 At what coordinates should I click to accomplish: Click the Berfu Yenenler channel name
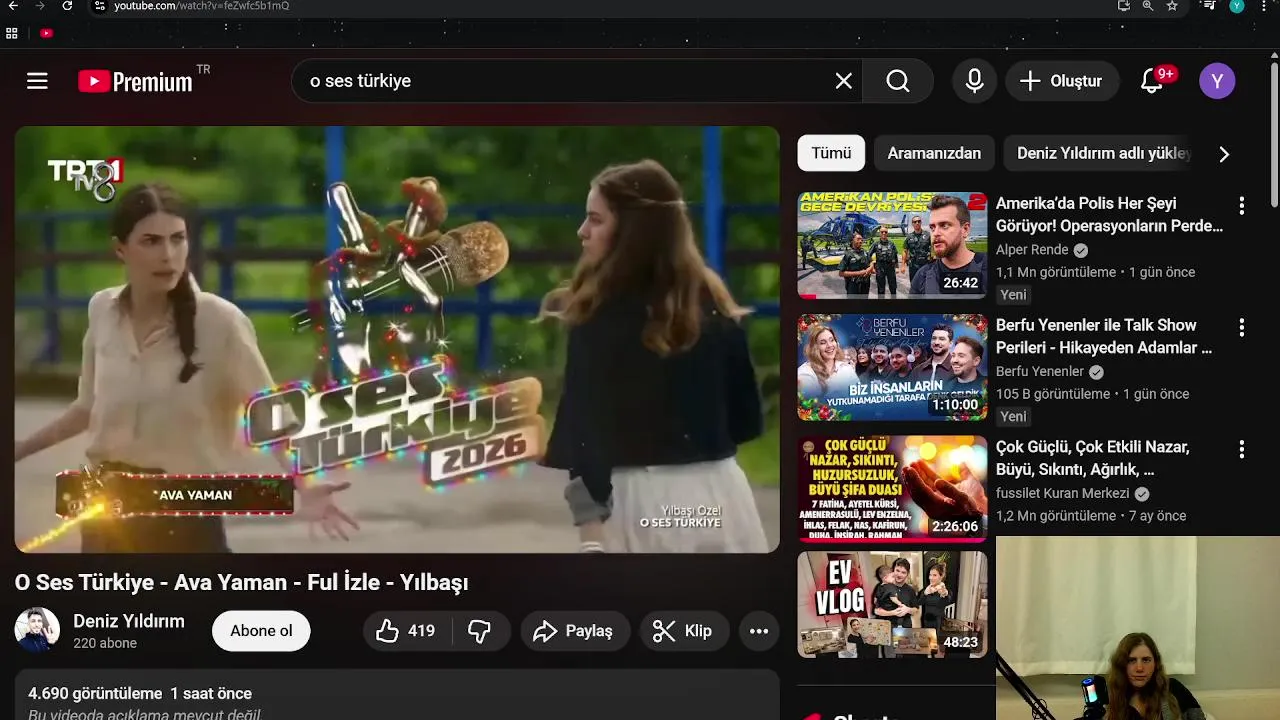pyautogui.click(x=1040, y=372)
